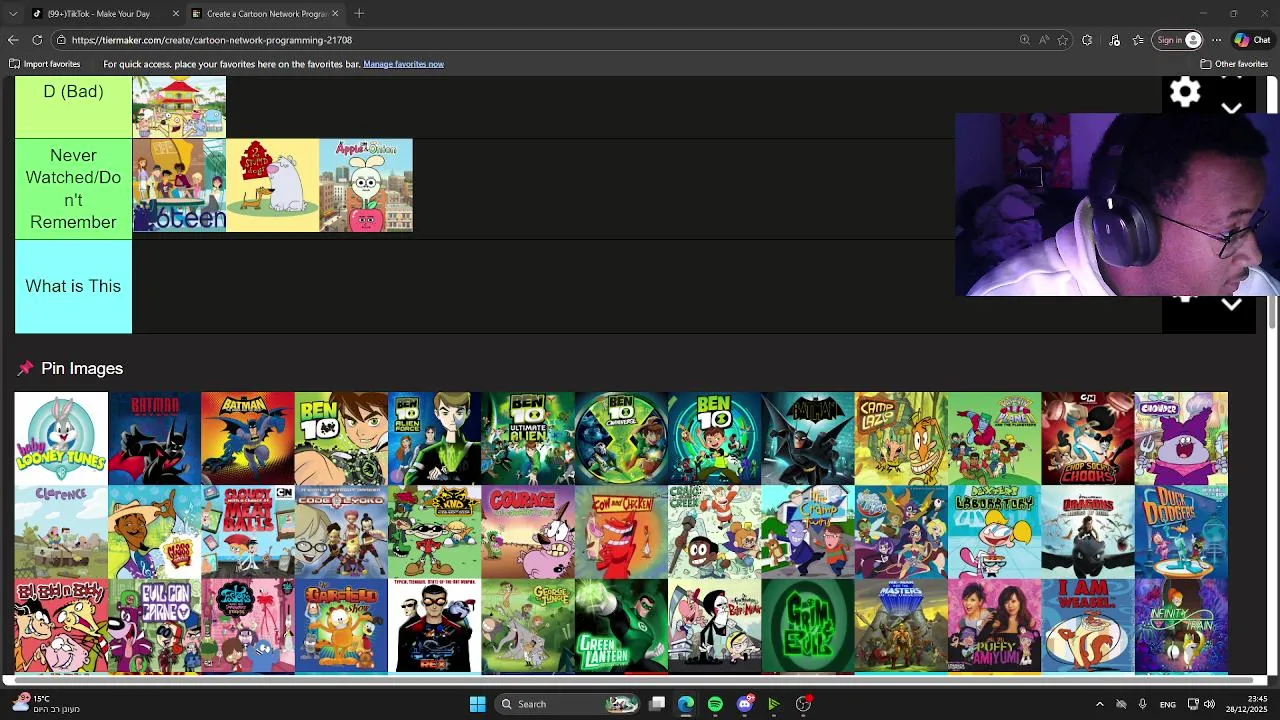Activate Read aloud icon

click(1044, 40)
